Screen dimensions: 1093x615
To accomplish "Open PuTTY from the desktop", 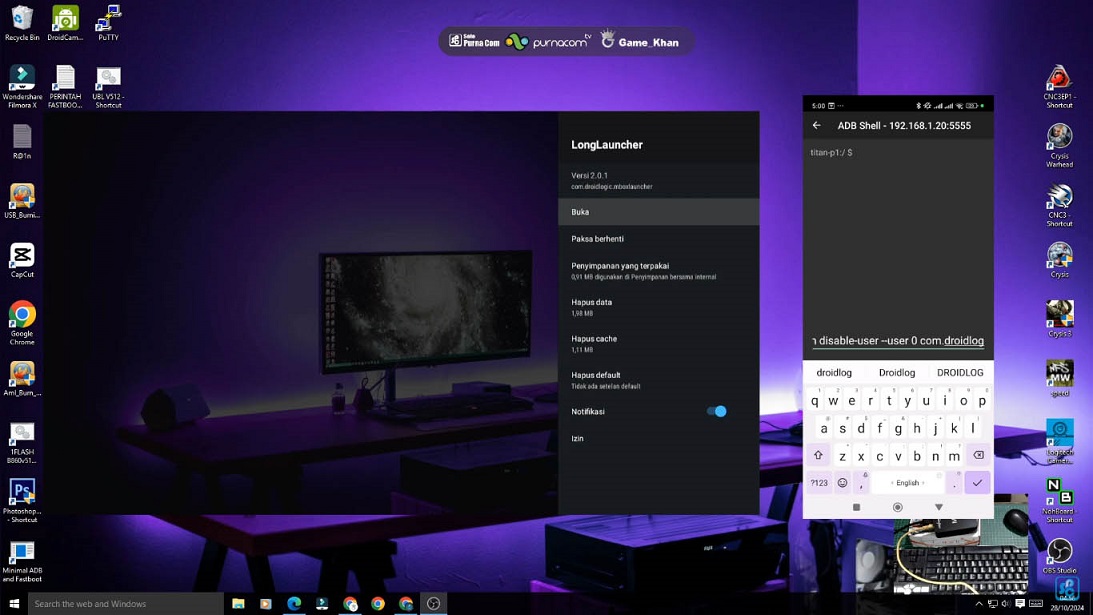I will pos(107,22).
